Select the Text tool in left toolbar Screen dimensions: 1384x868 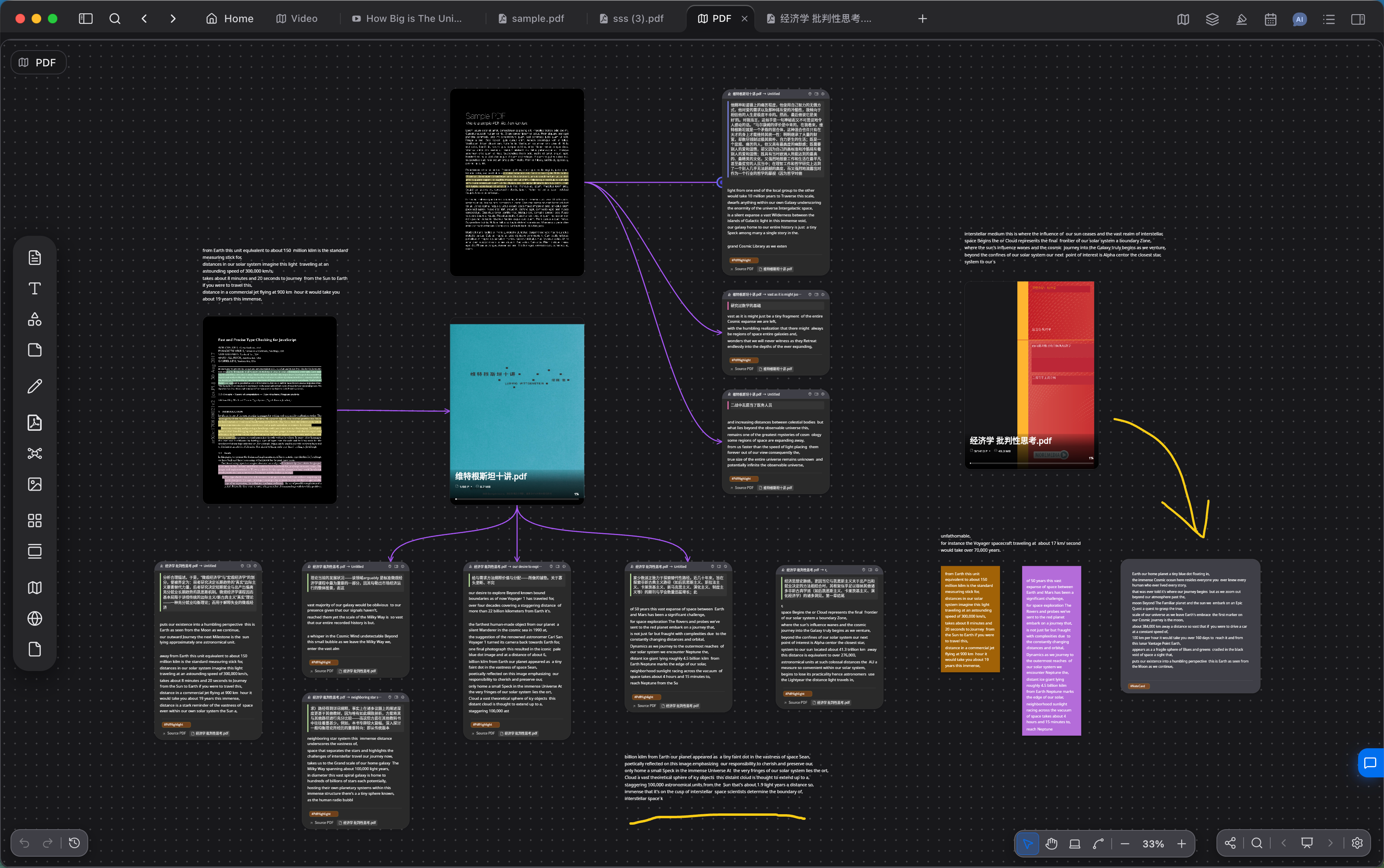35,288
